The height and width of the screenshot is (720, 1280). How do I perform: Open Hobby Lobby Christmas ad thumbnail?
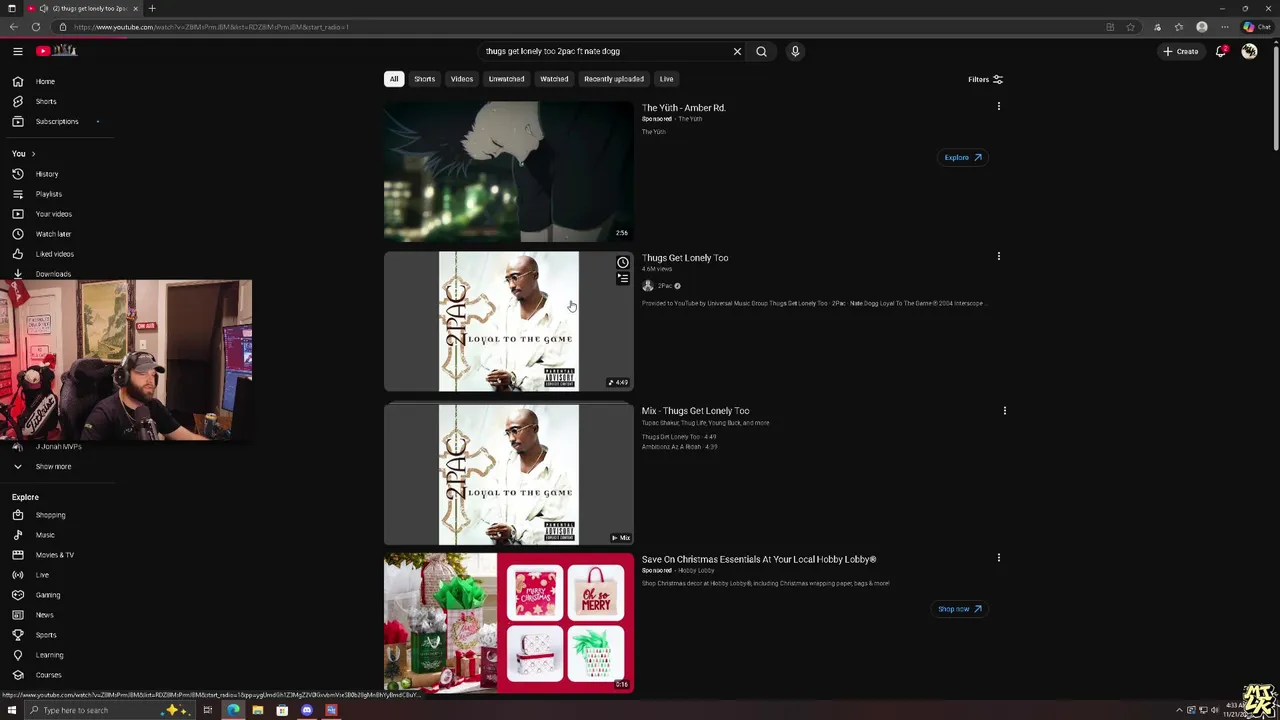508,622
